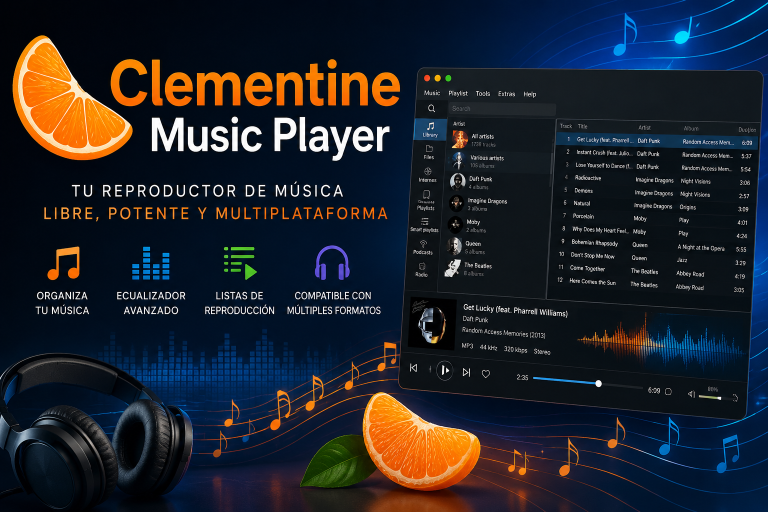Select the Bohemian Rhapsody track row
The width and height of the screenshot is (768, 512).
pyautogui.click(x=649, y=245)
